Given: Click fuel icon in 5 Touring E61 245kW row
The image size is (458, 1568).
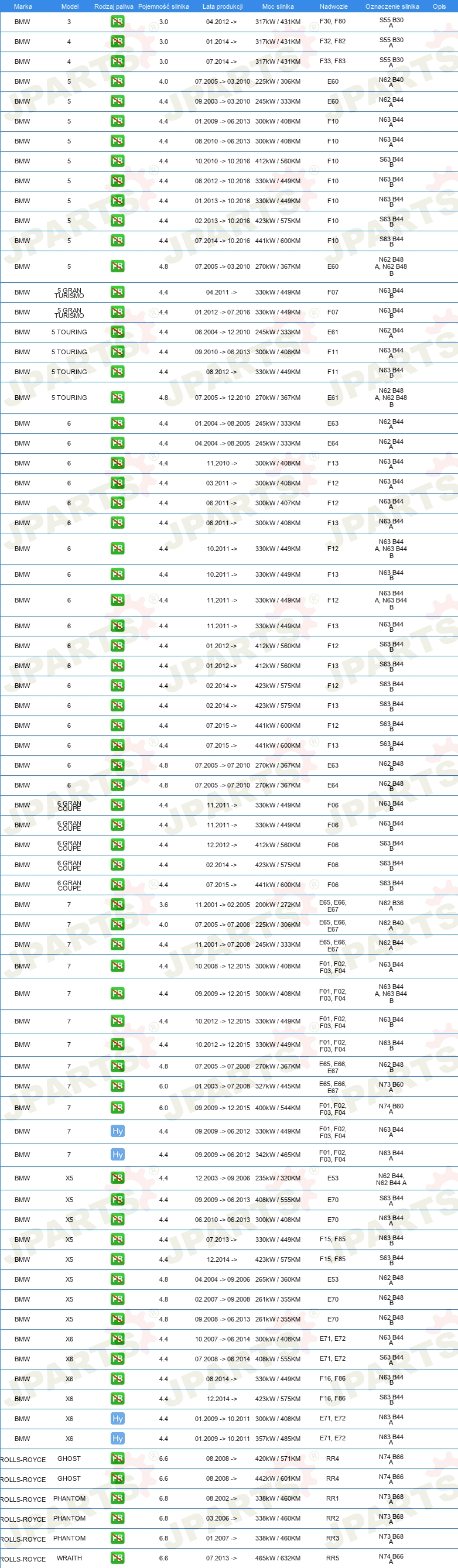Looking at the screenshot, I should (x=118, y=333).
